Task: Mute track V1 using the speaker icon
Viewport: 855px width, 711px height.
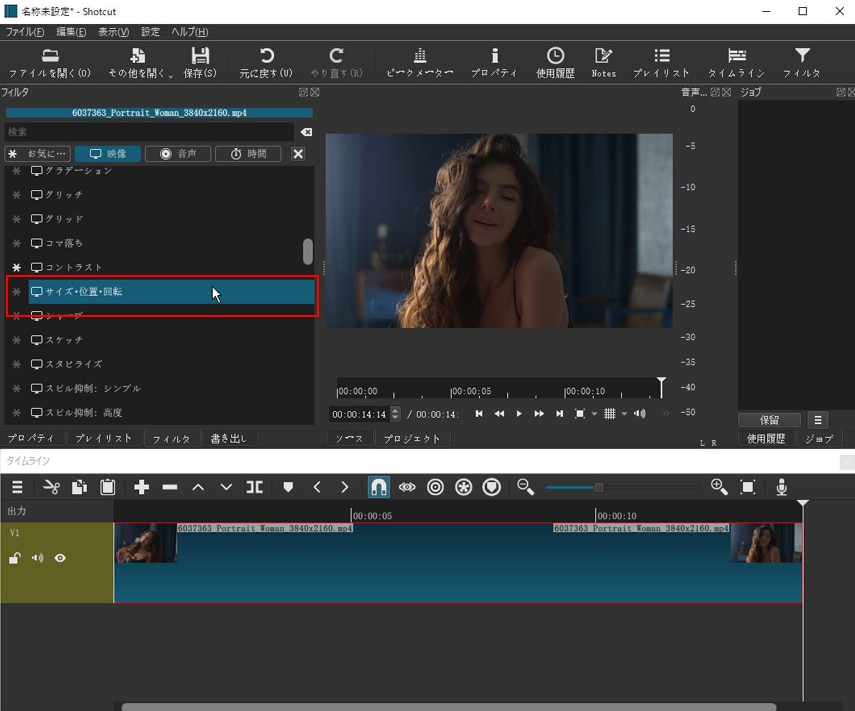Action: tap(37, 558)
